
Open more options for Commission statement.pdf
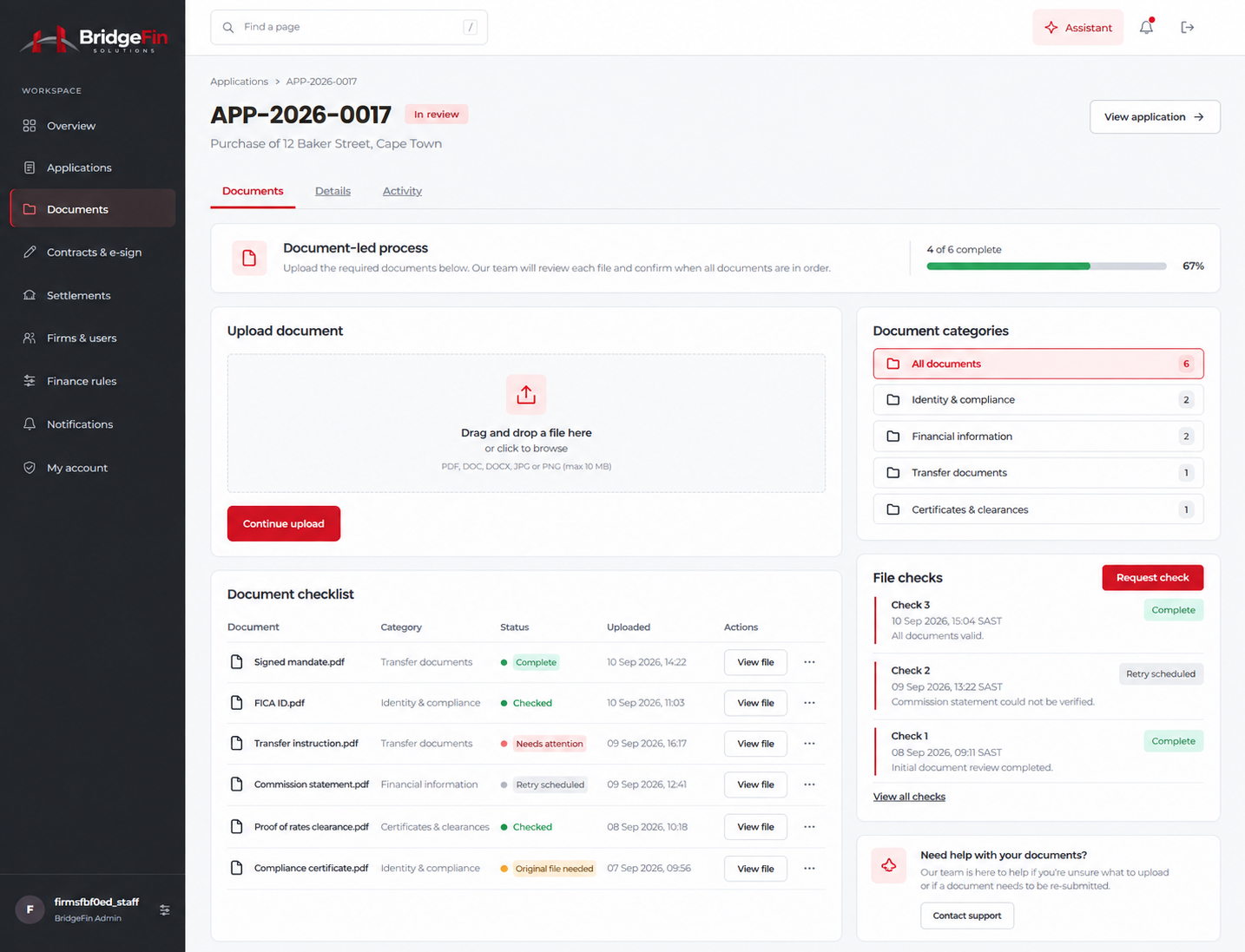pyautogui.click(x=809, y=785)
